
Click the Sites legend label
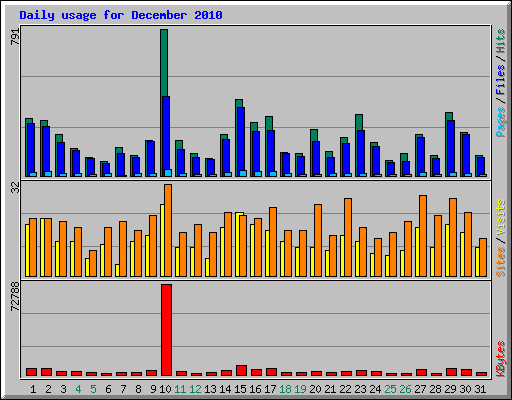(x=501, y=262)
